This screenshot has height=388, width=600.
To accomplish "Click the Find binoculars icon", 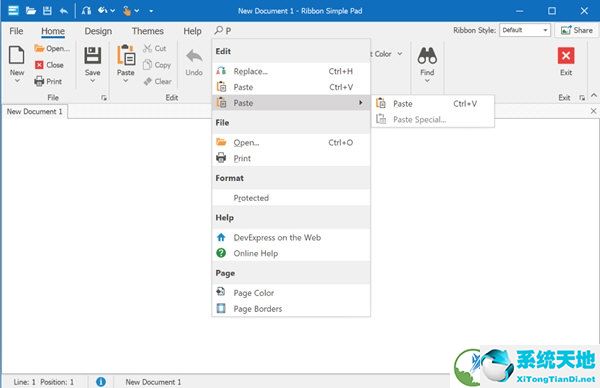I will 427,56.
